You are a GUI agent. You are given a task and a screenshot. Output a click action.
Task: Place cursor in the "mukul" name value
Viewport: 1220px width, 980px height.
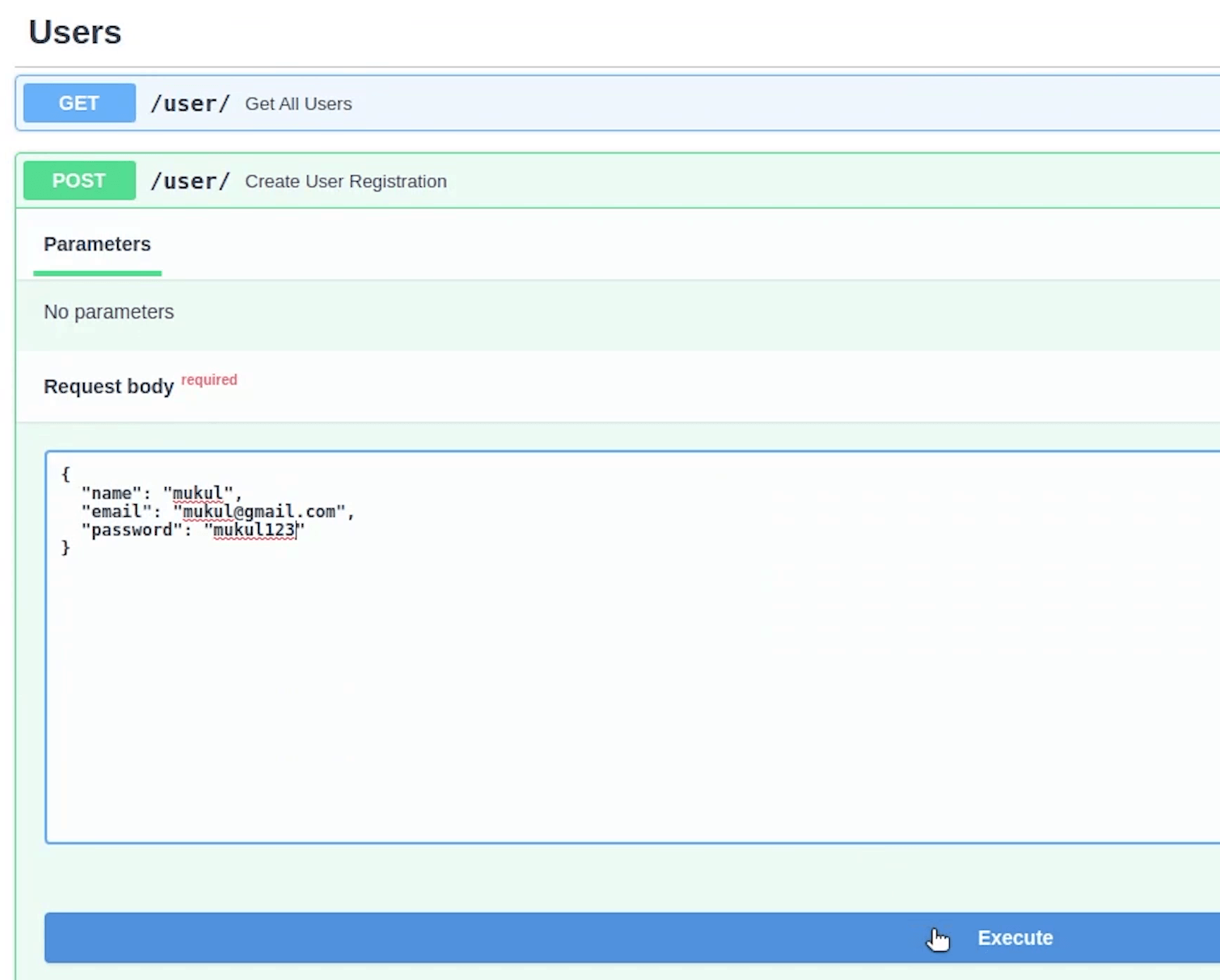click(197, 493)
